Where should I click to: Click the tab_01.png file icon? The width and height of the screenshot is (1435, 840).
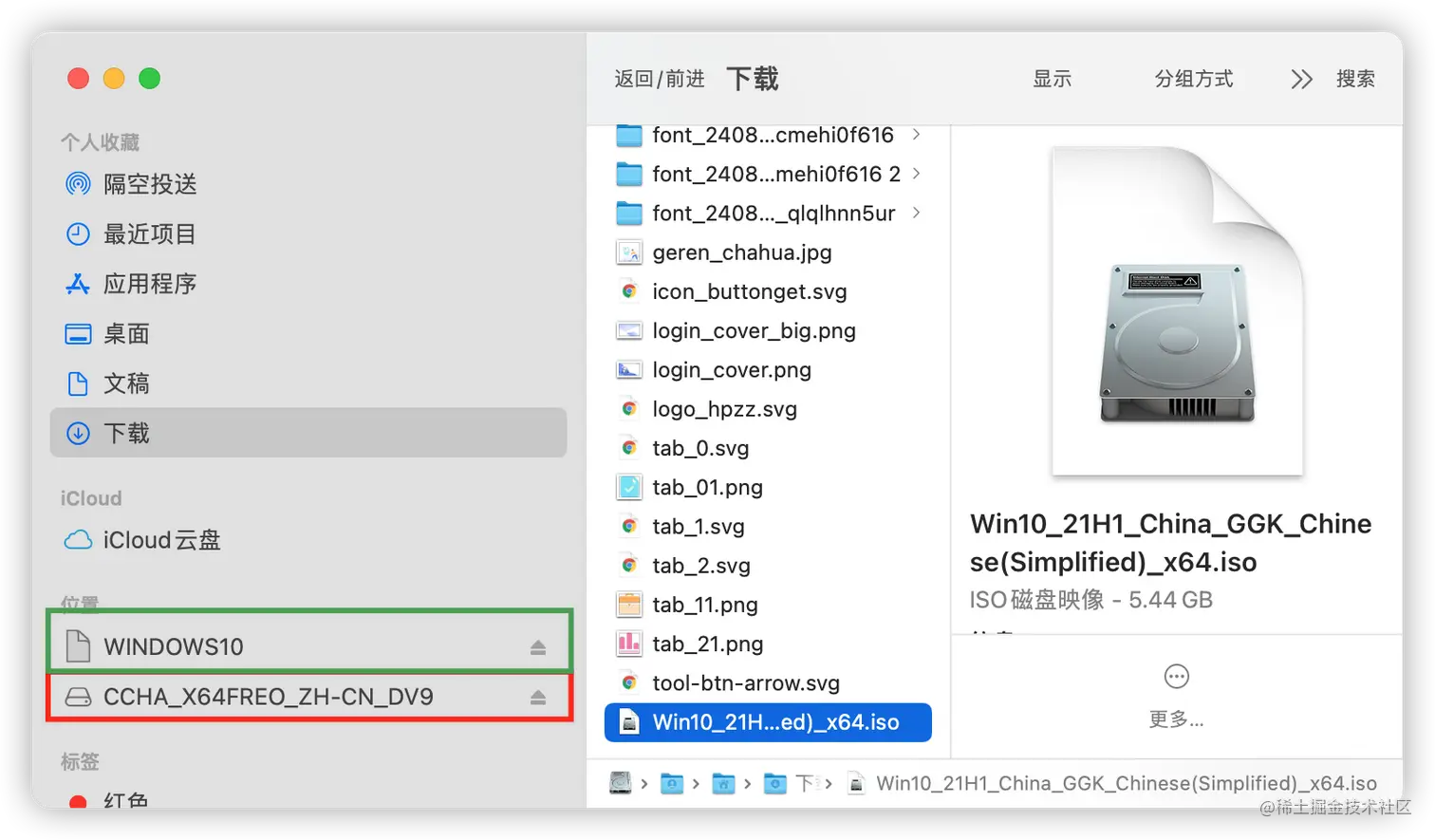coord(629,487)
